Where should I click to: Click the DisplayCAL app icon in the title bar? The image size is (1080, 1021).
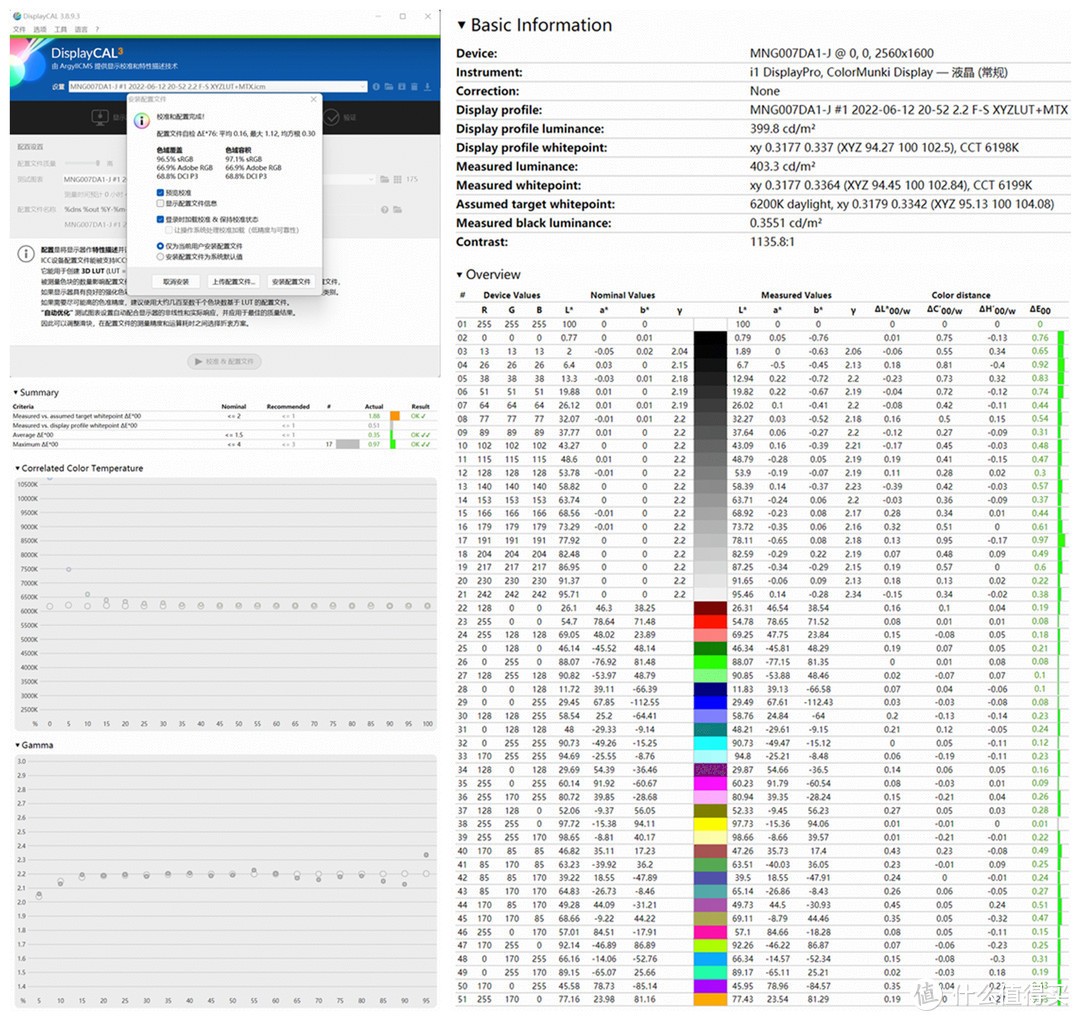click(x=17, y=15)
